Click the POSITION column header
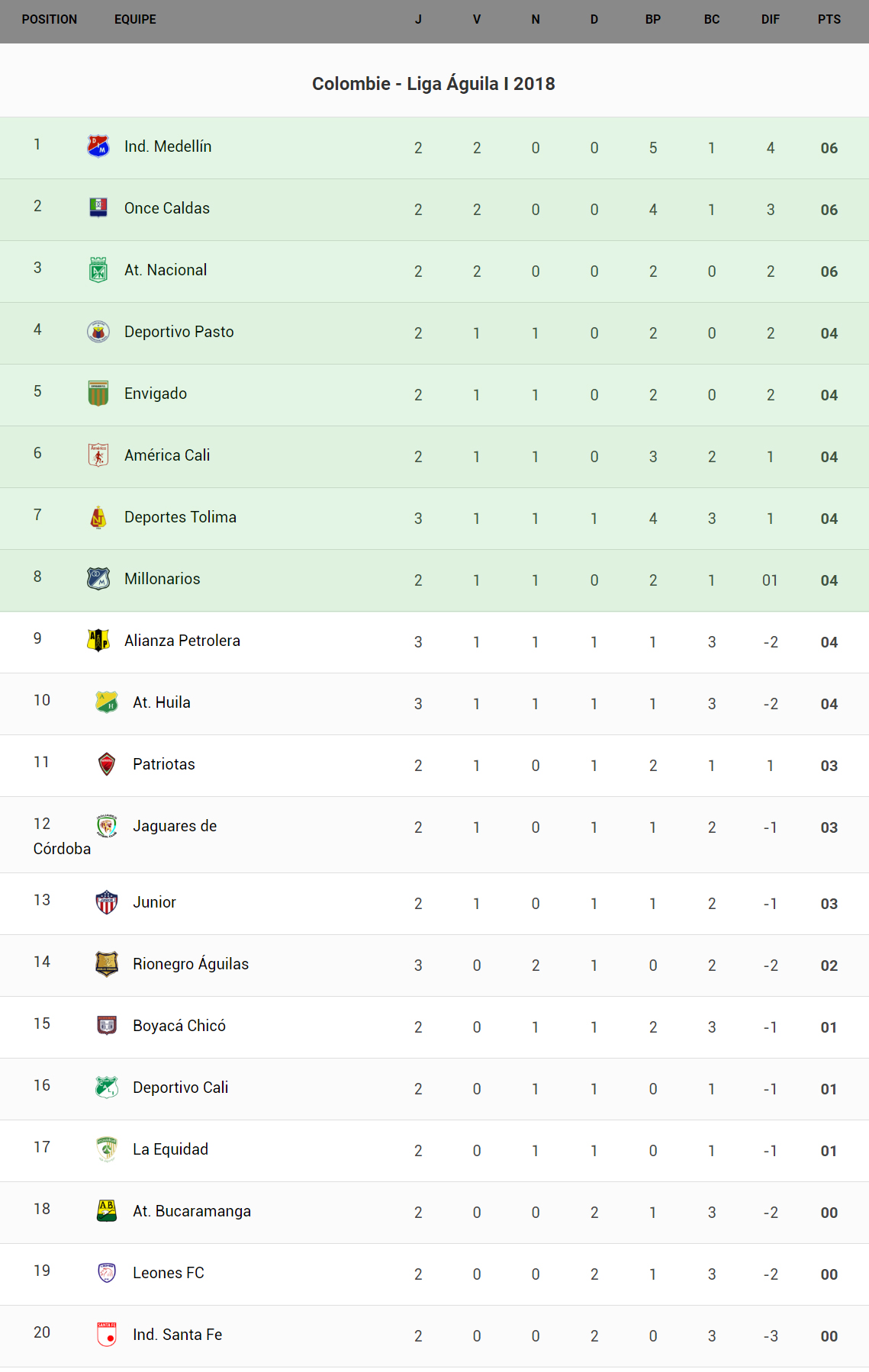Viewport: 869px width, 1372px height. (x=50, y=20)
